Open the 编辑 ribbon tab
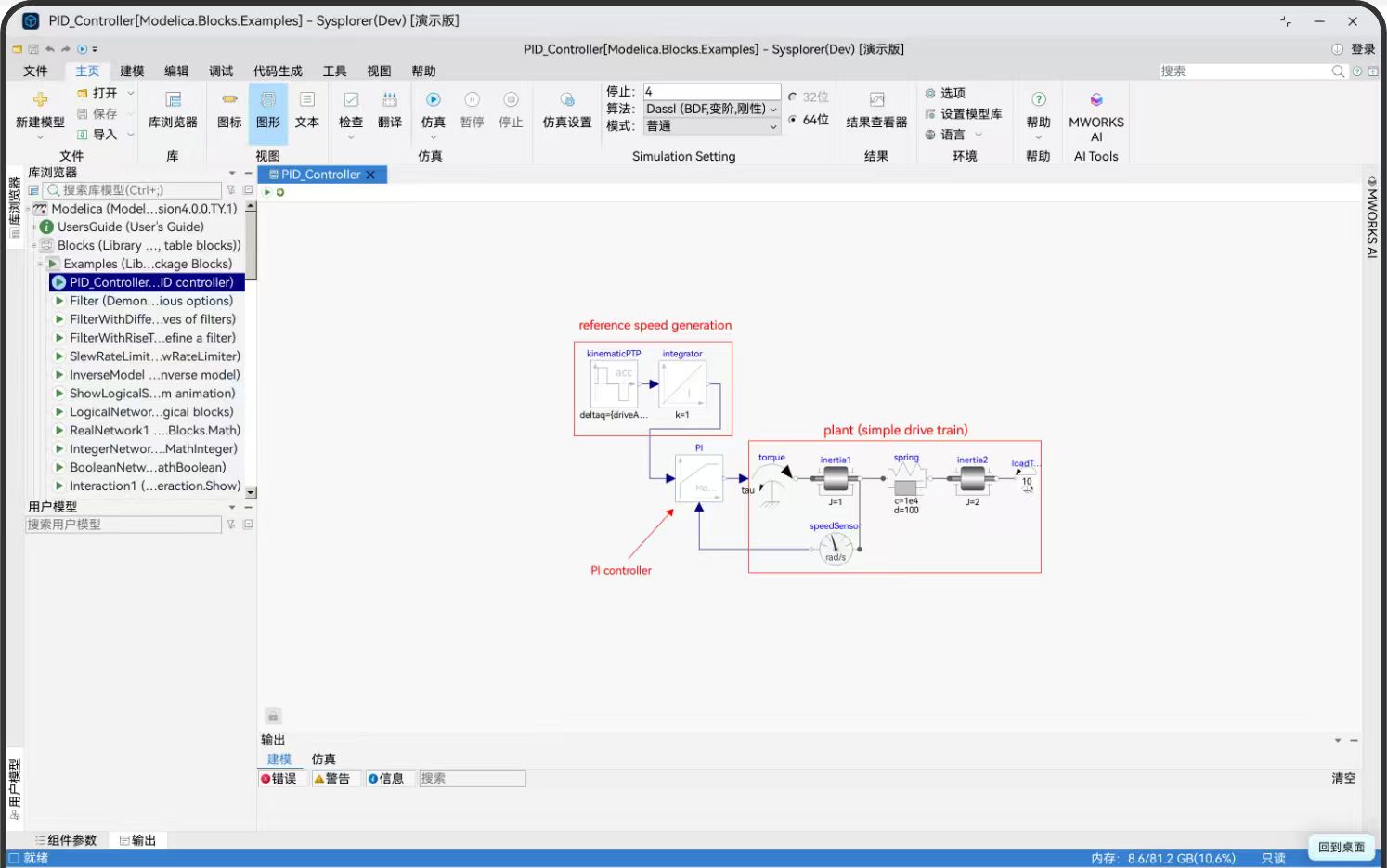1387x868 pixels. point(176,71)
